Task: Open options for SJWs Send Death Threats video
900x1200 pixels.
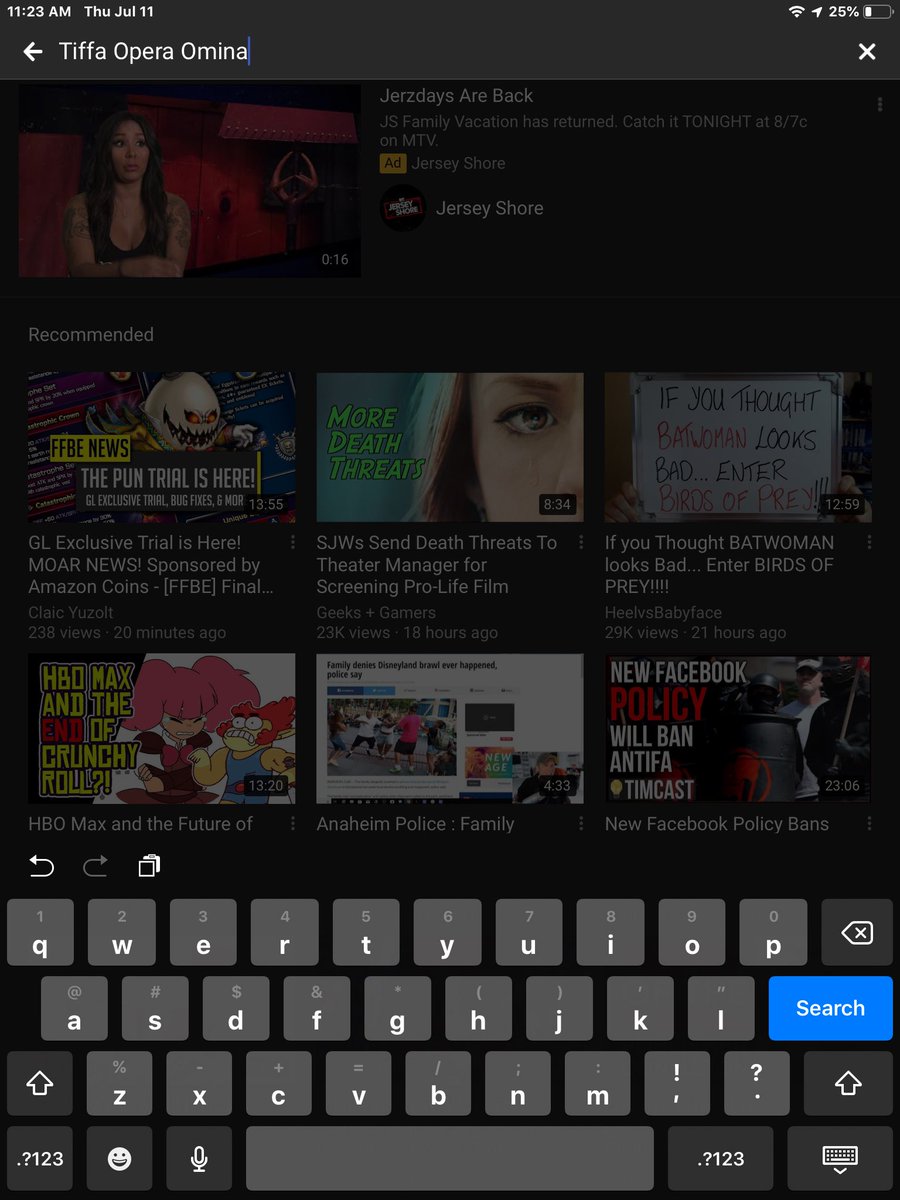Action: [x=581, y=543]
